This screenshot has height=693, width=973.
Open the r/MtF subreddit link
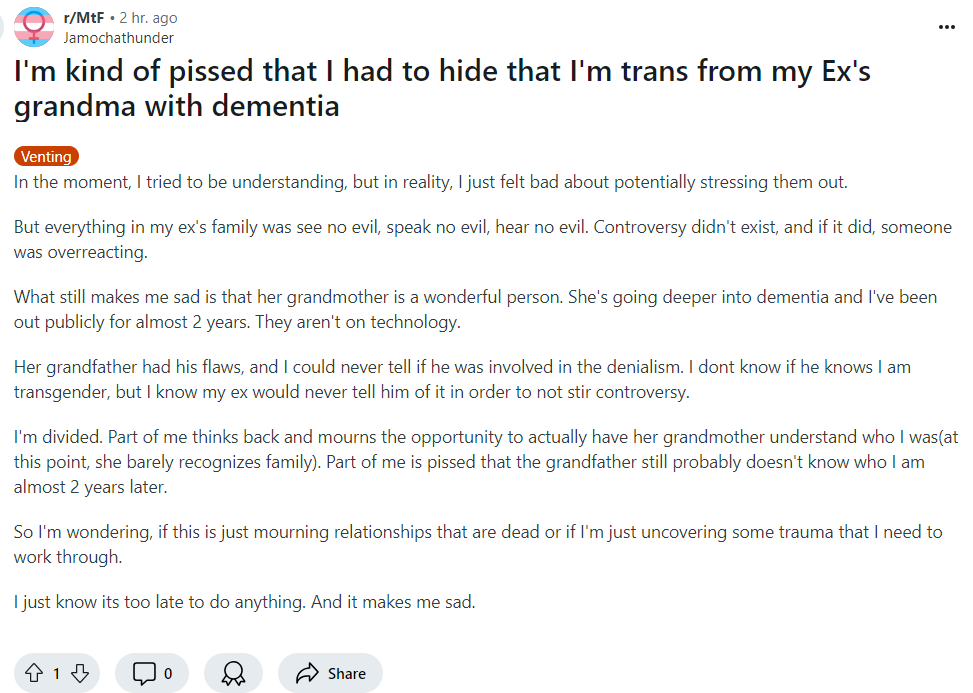[x=86, y=19]
